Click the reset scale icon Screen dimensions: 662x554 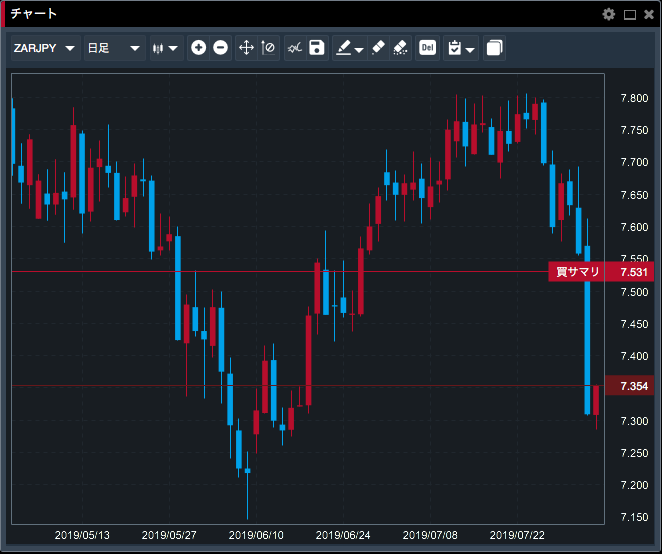coord(268,48)
